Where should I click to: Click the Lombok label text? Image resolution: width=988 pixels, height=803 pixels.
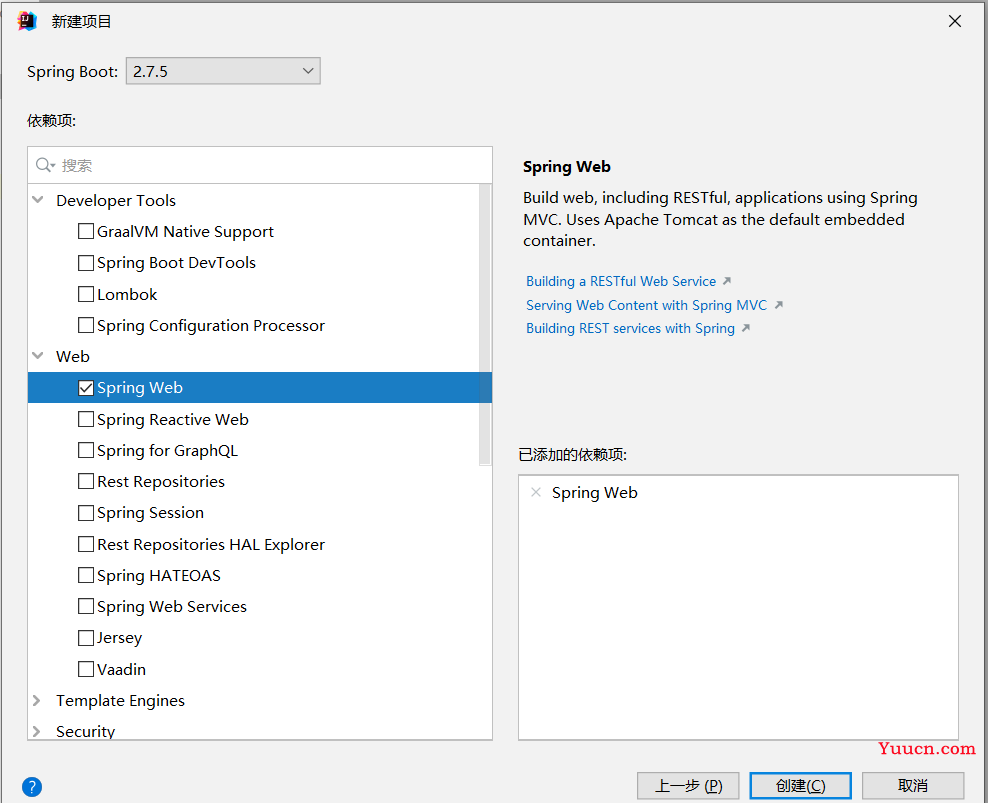[127, 294]
